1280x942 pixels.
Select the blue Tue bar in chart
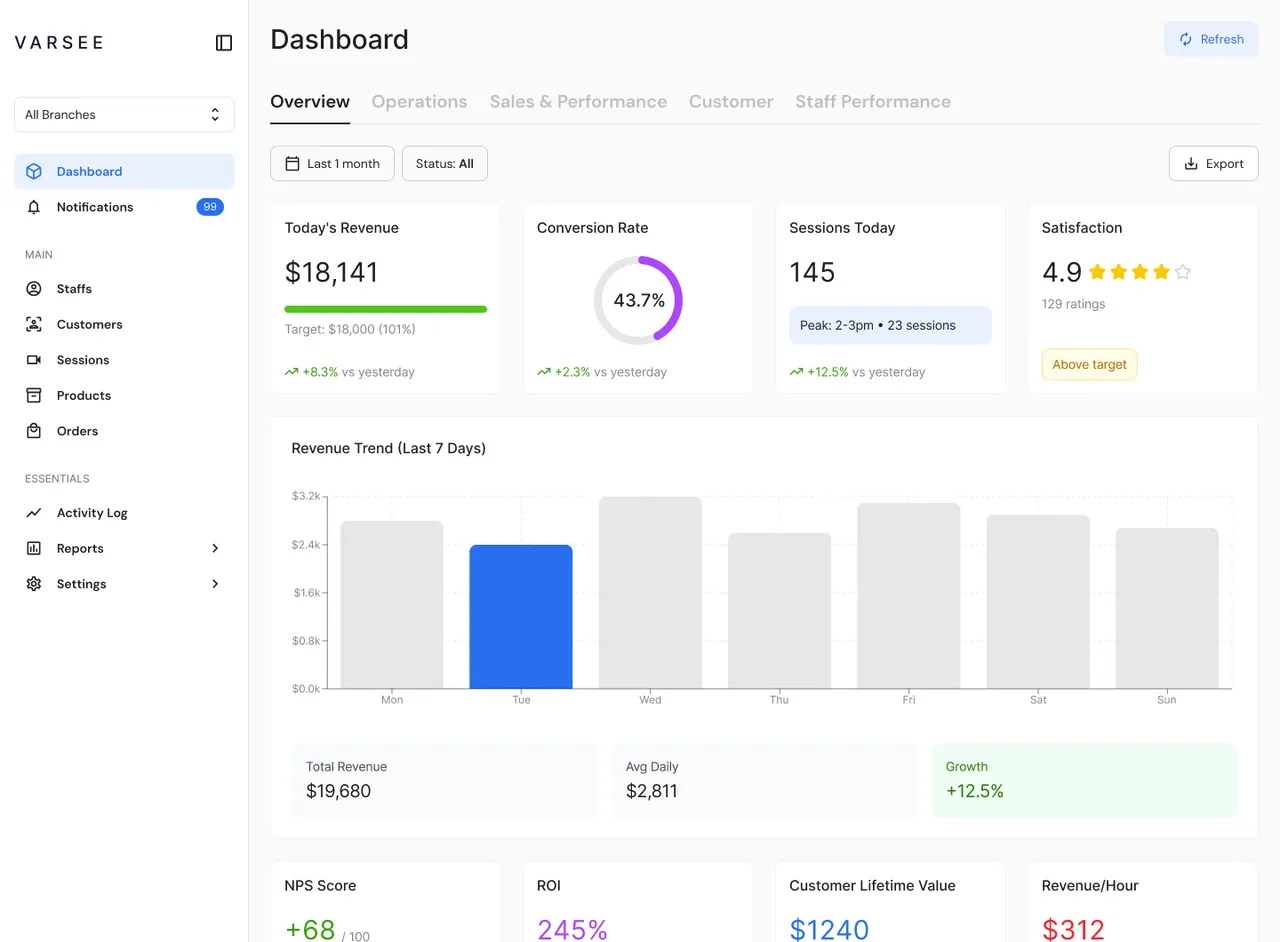521,617
